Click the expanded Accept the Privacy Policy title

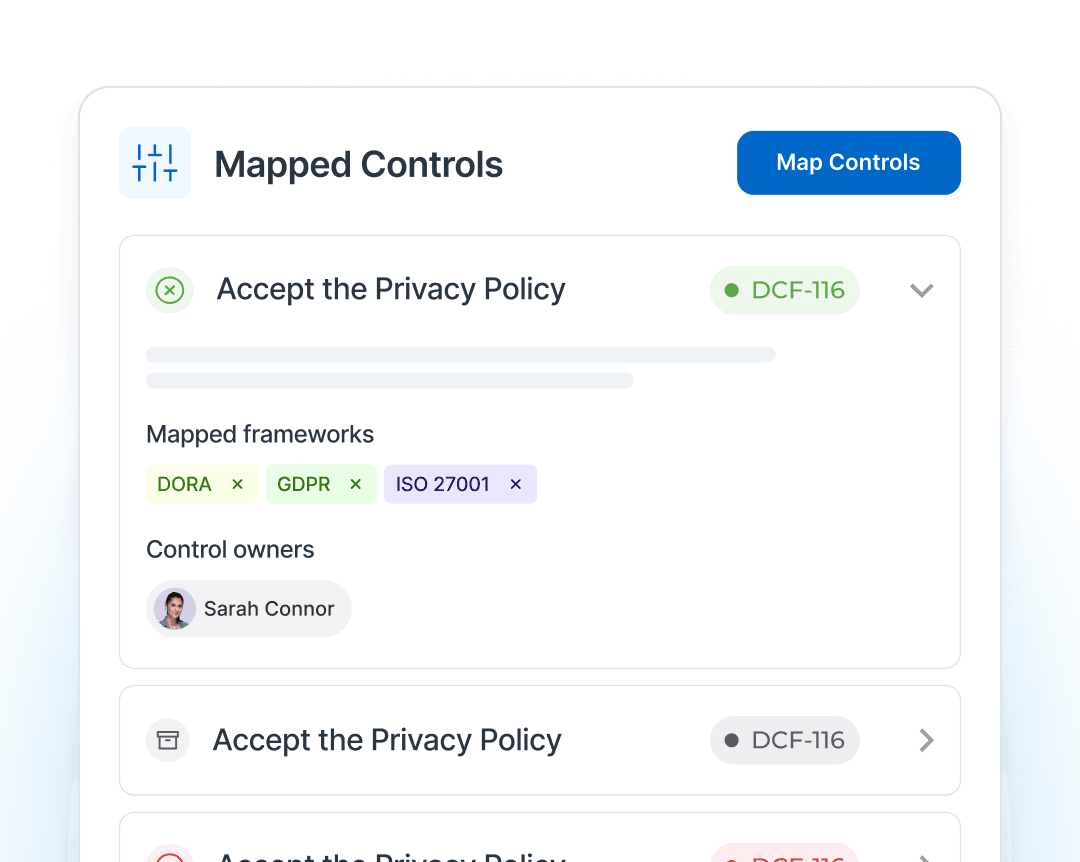[x=391, y=290]
